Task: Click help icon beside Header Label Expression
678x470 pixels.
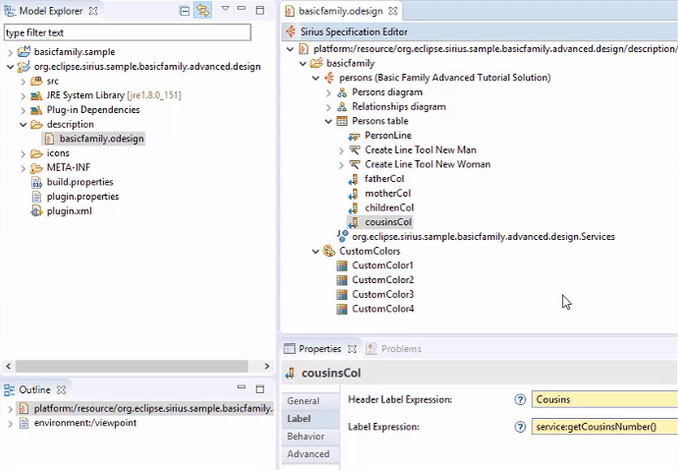Action: pos(520,400)
